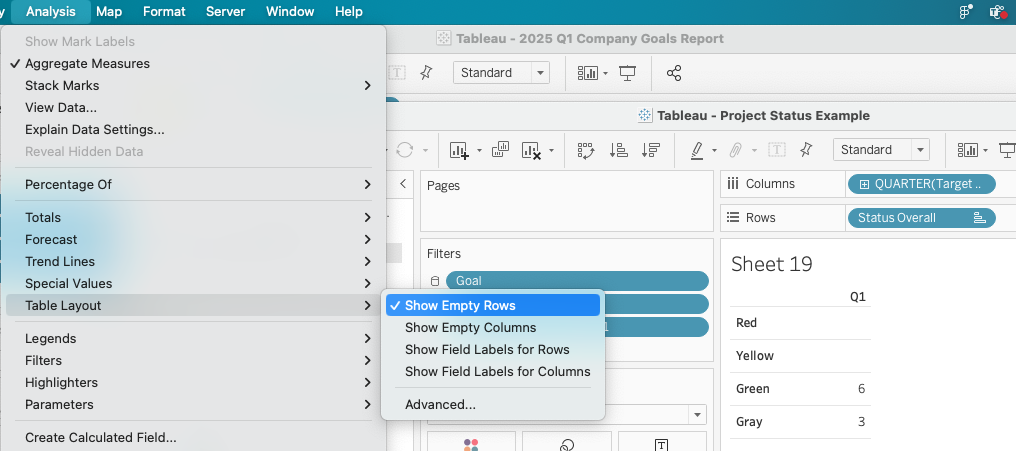Collapse the side pane using the chevron arrow
This screenshot has width=1016, height=451.
pyautogui.click(x=402, y=183)
